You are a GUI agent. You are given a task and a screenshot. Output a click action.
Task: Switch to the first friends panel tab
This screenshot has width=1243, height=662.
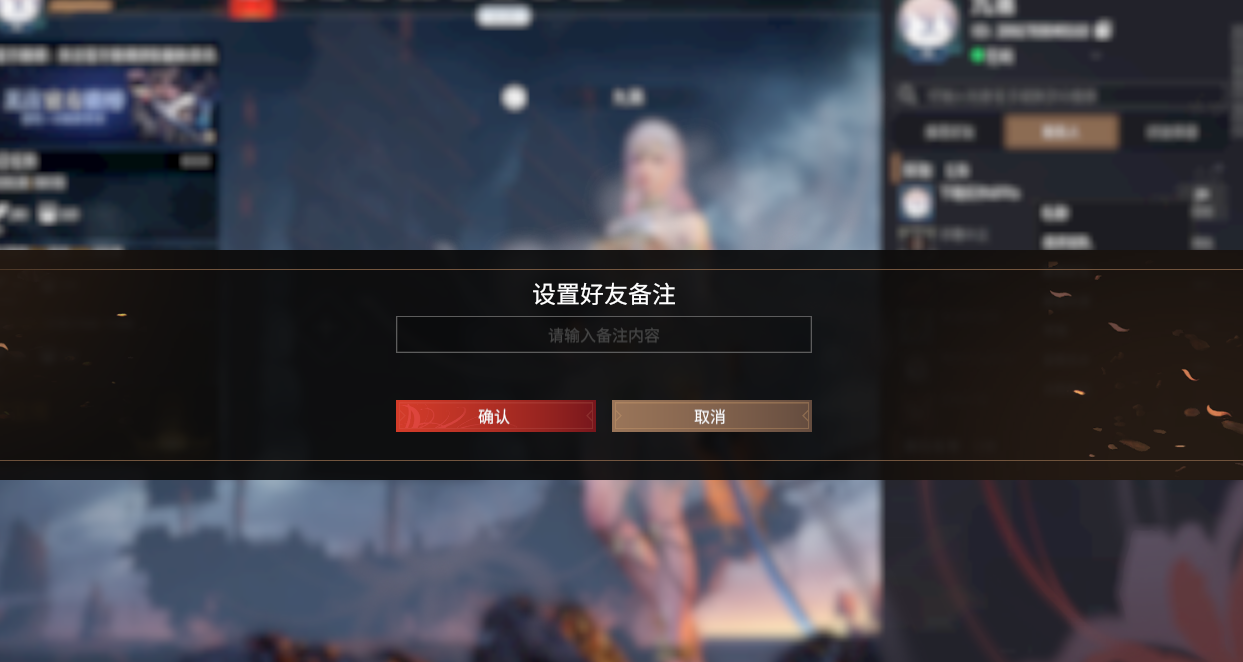[948, 132]
